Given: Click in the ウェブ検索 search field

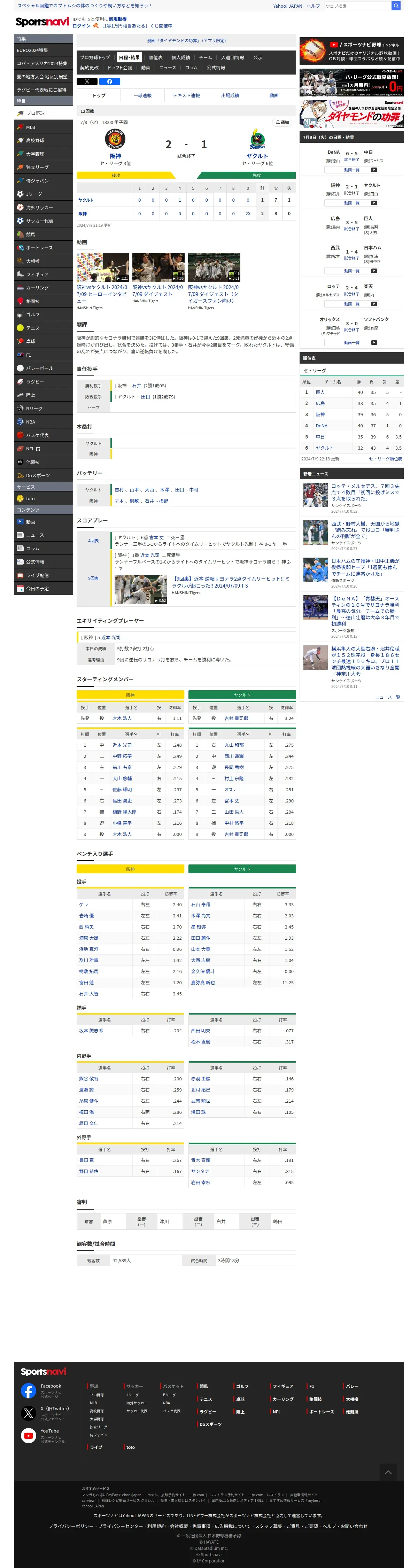Looking at the screenshot, I should coord(358,6).
